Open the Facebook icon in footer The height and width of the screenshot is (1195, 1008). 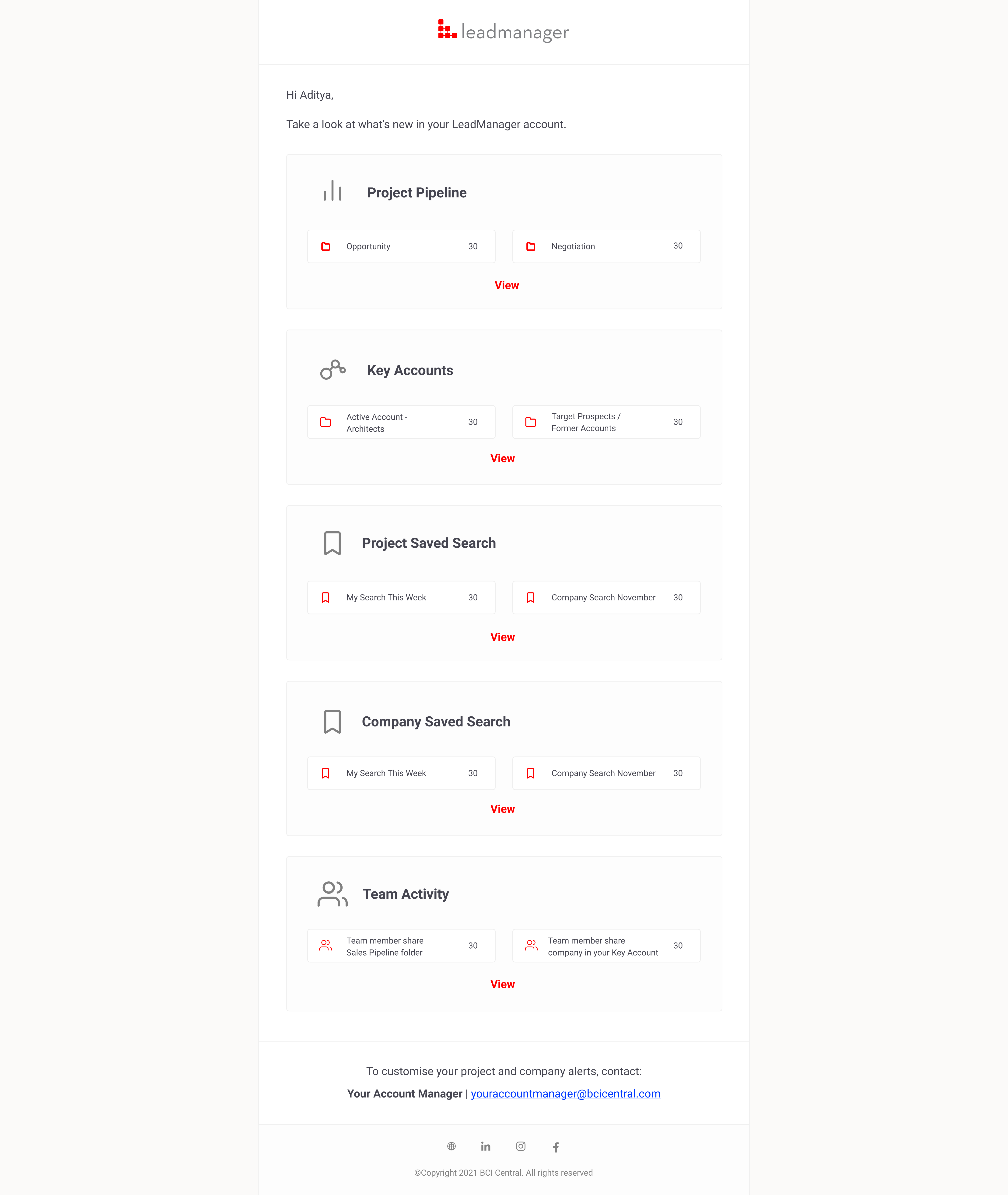click(x=555, y=1147)
